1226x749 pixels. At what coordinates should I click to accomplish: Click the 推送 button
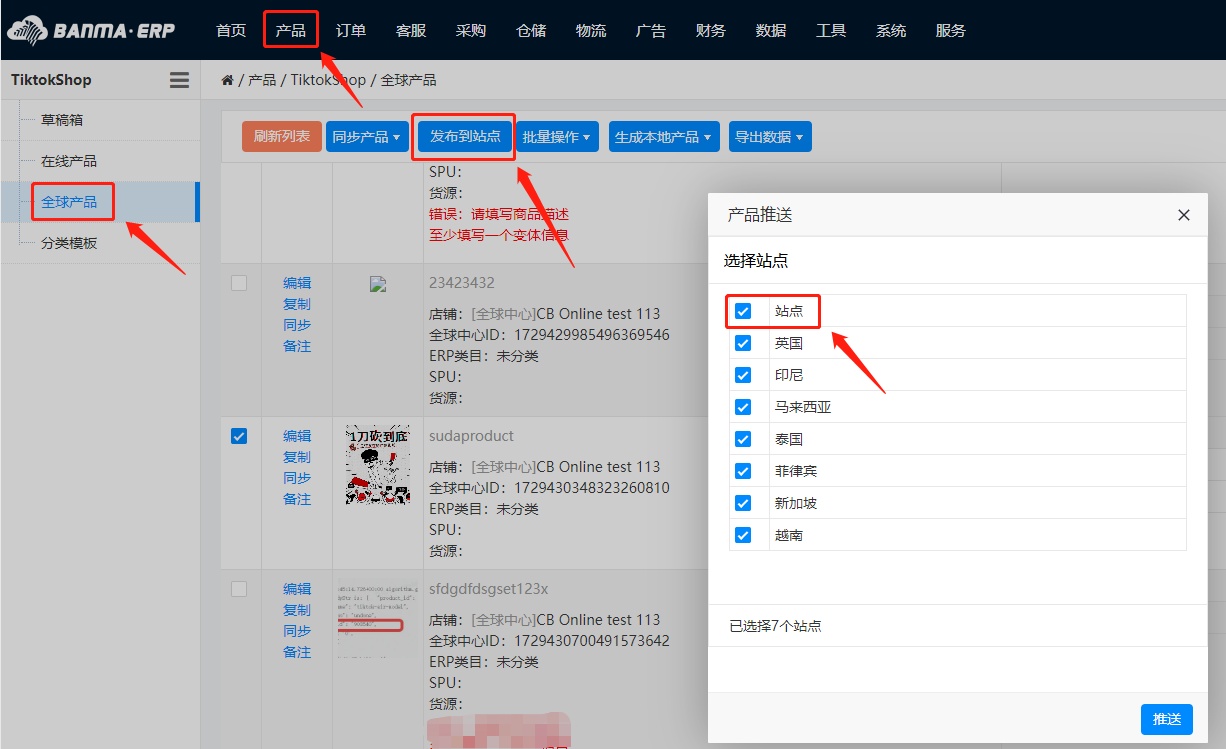point(1166,719)
